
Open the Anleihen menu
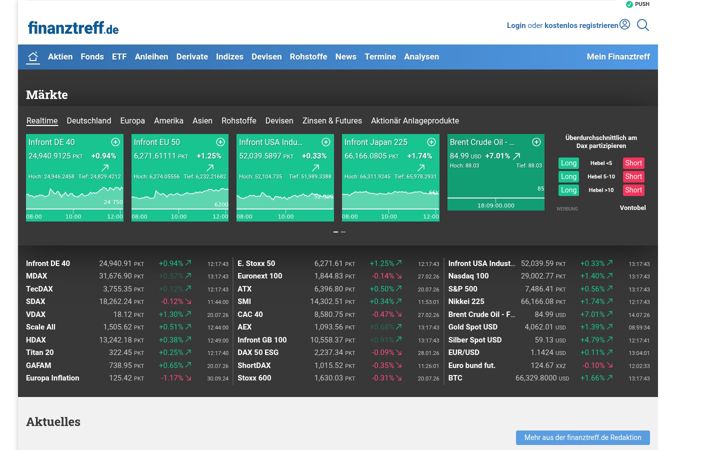coord(151,57)
